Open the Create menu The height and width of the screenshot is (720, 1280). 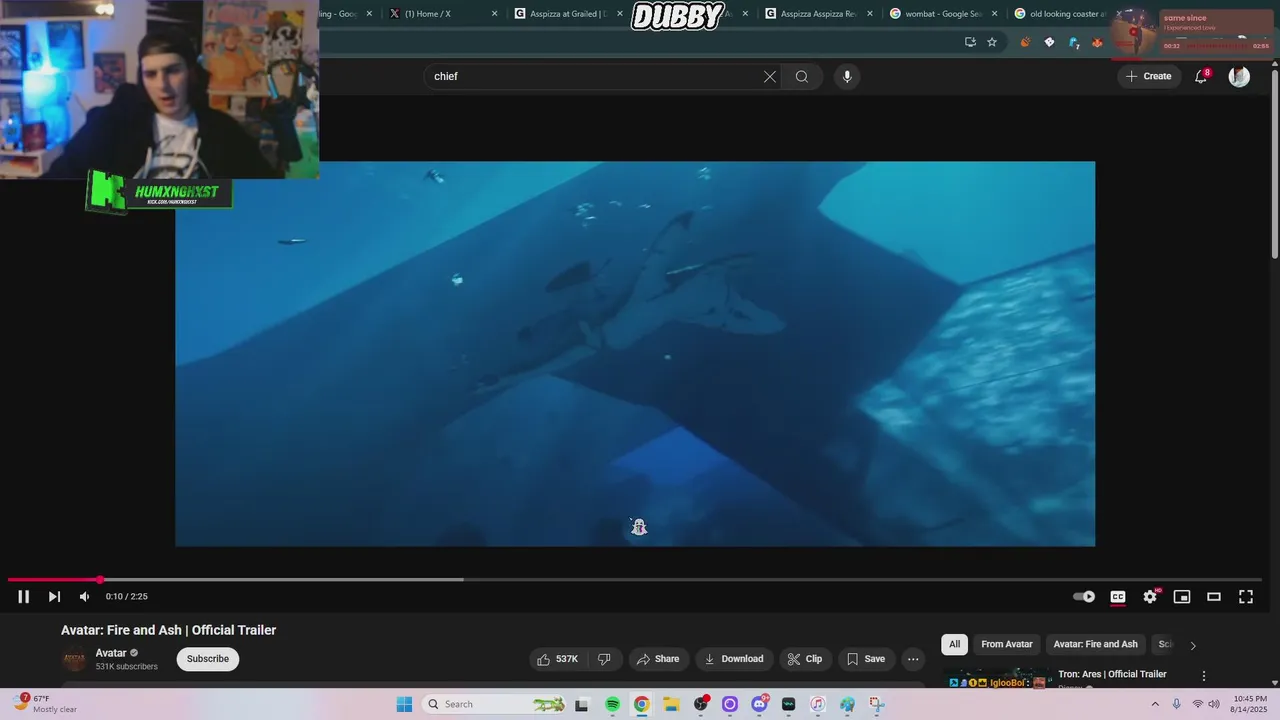[1148, 76]
